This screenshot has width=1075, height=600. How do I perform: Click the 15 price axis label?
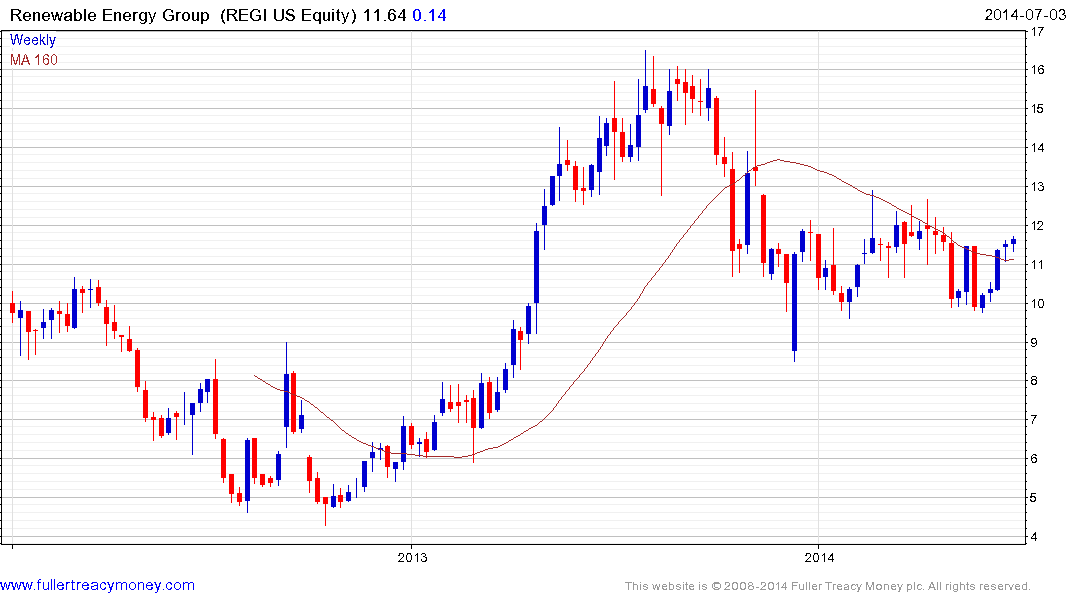click(x=1037, y=108)
